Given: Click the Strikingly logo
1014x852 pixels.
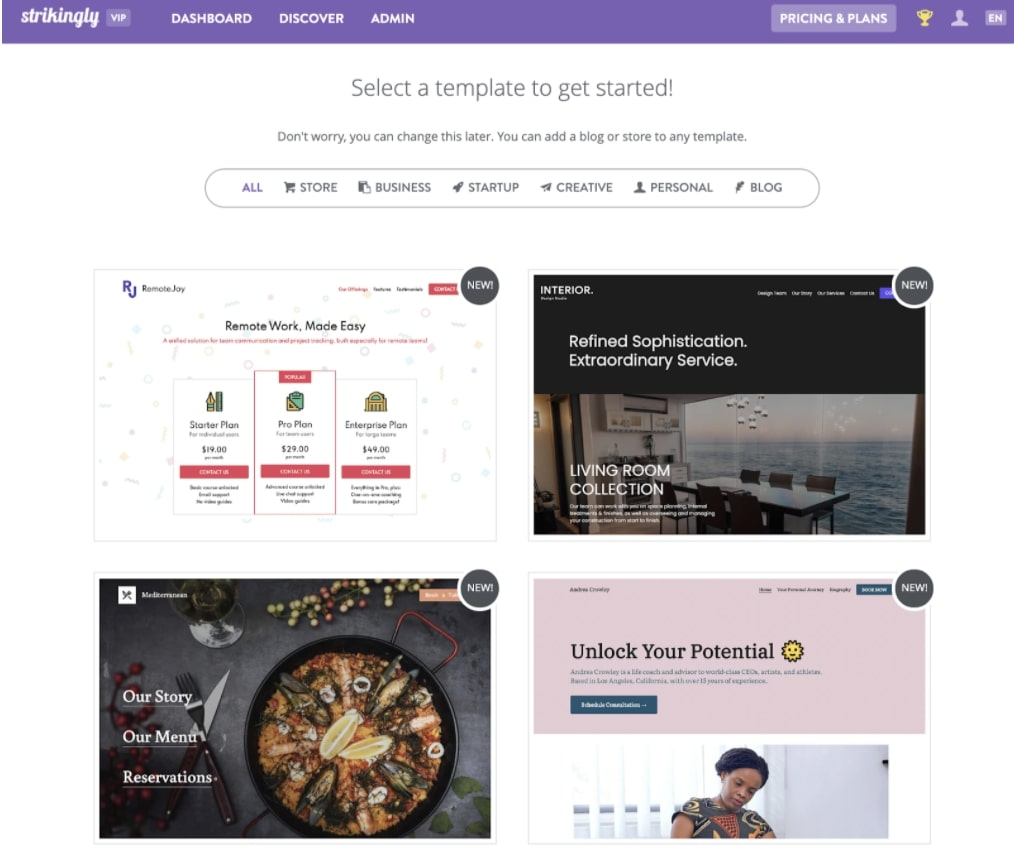Looking at the screenshot, I should tap(59, 17).
